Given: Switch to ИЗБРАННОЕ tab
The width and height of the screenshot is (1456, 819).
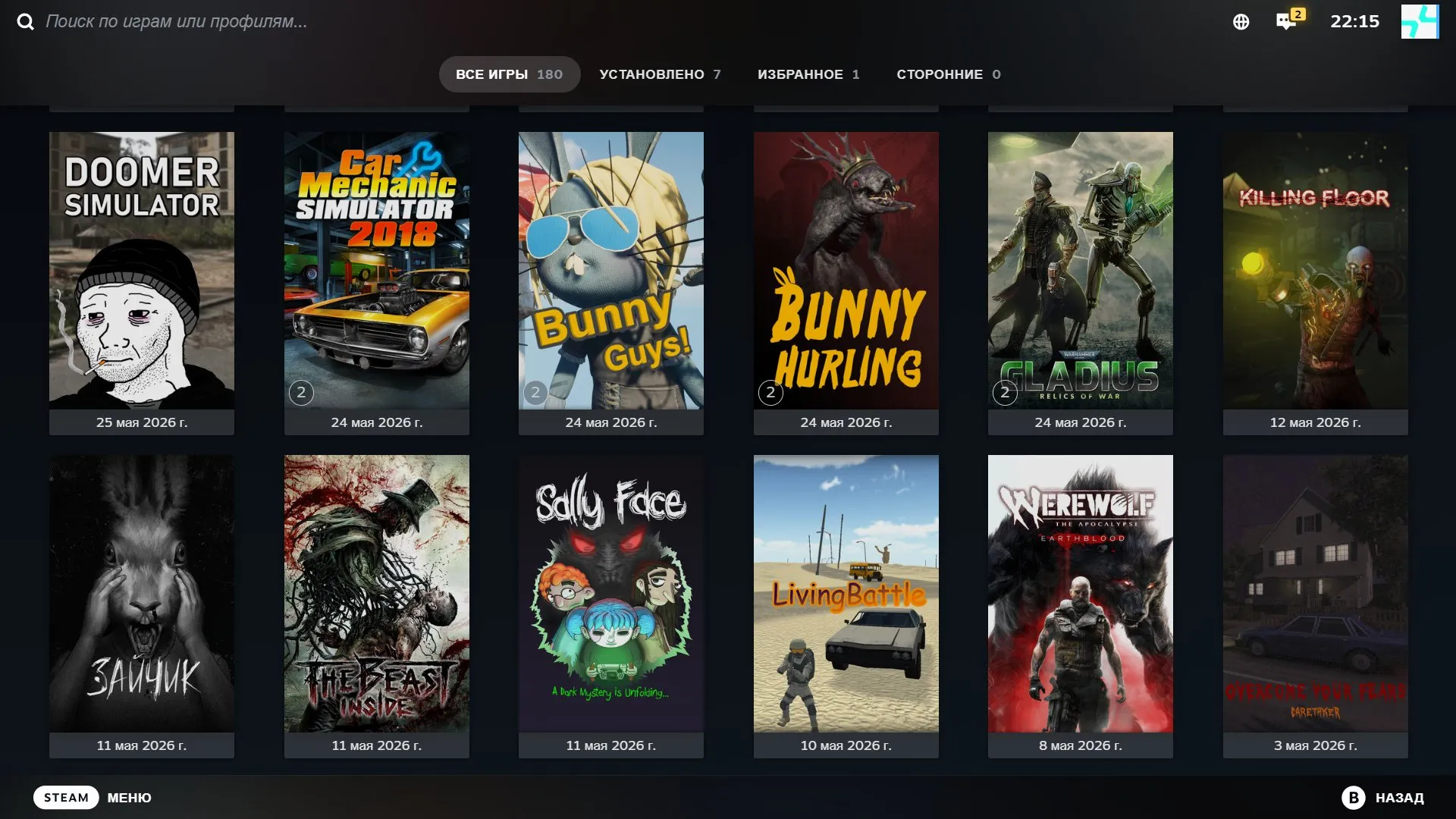Looking at the screenshot, I should coord(808,74).
